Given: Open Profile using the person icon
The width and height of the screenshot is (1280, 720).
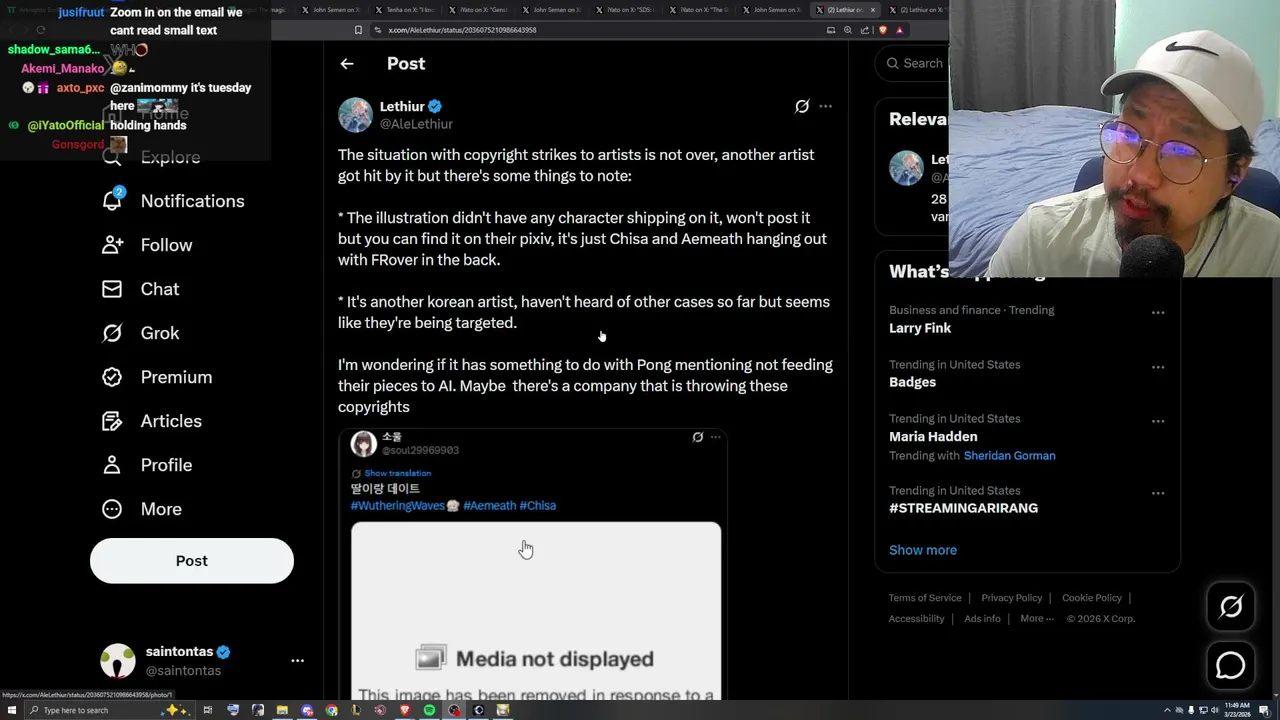Looking at the screenshot, I should pos(112,465).
